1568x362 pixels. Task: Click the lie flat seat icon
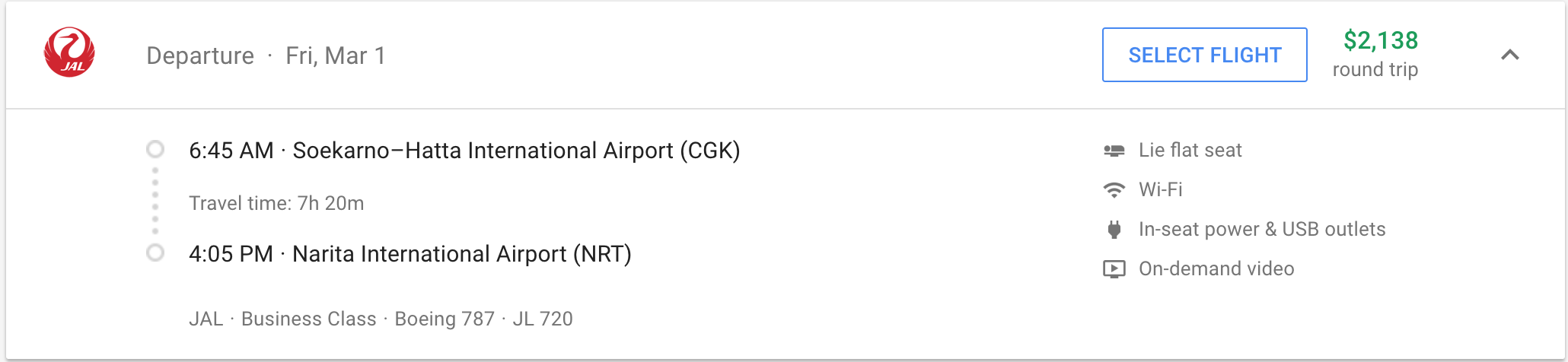tap(1114, 151)
